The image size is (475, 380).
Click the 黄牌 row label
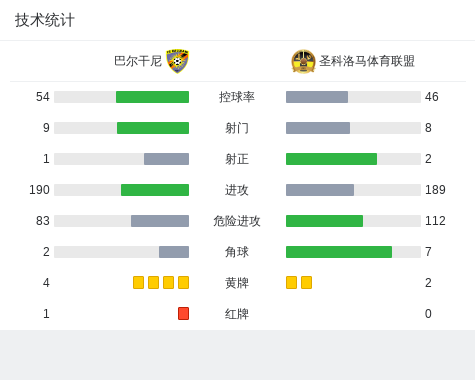point(237,283)
